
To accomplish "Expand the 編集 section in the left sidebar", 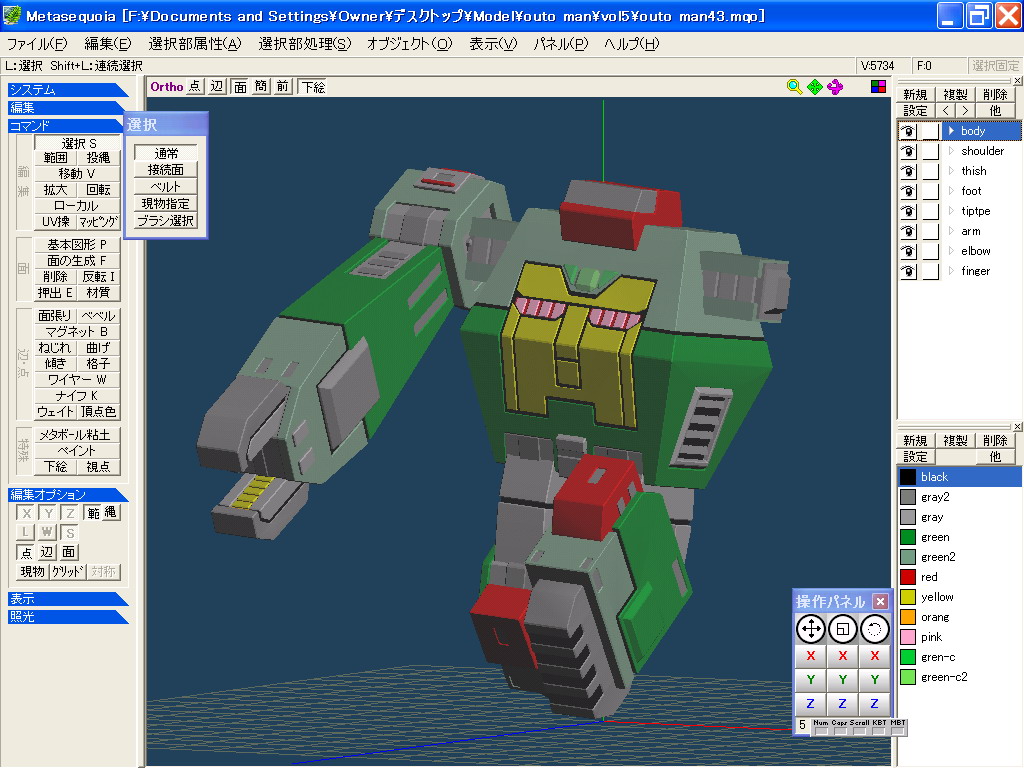I will (x=68, y=107).
